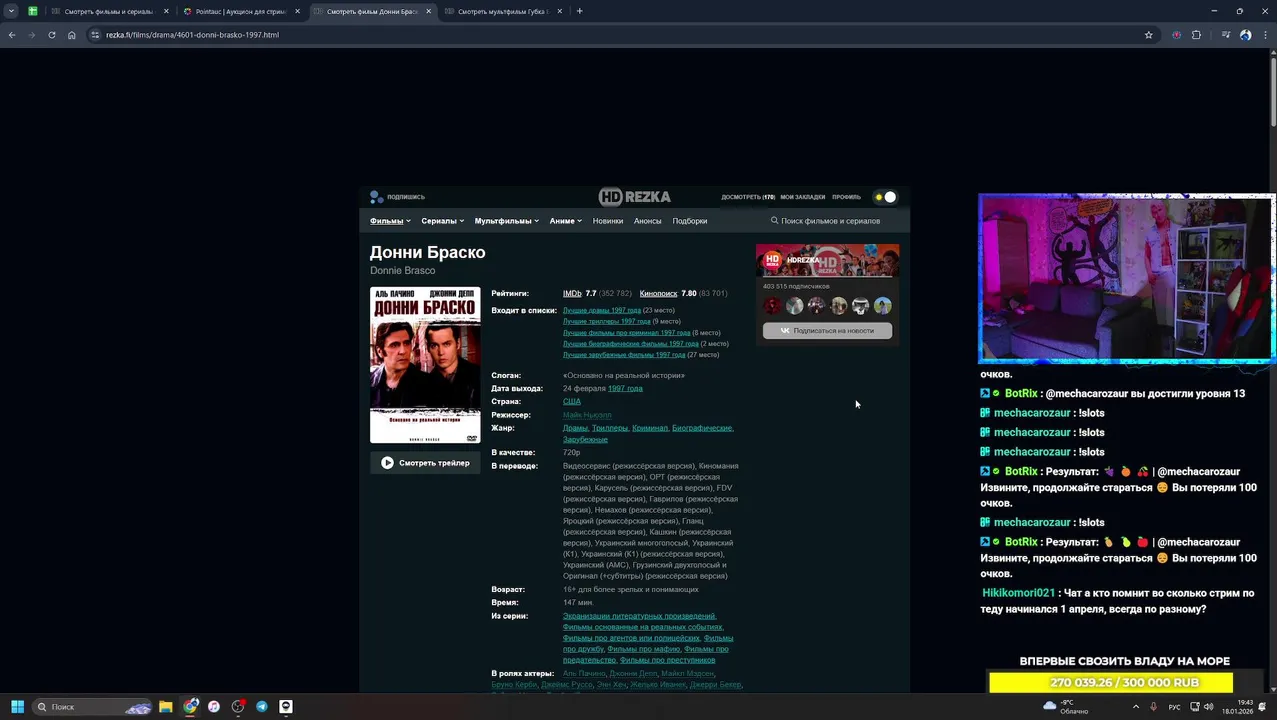Open the tab search dropdown arrow
1277x720 pixels.
(11, 11)
